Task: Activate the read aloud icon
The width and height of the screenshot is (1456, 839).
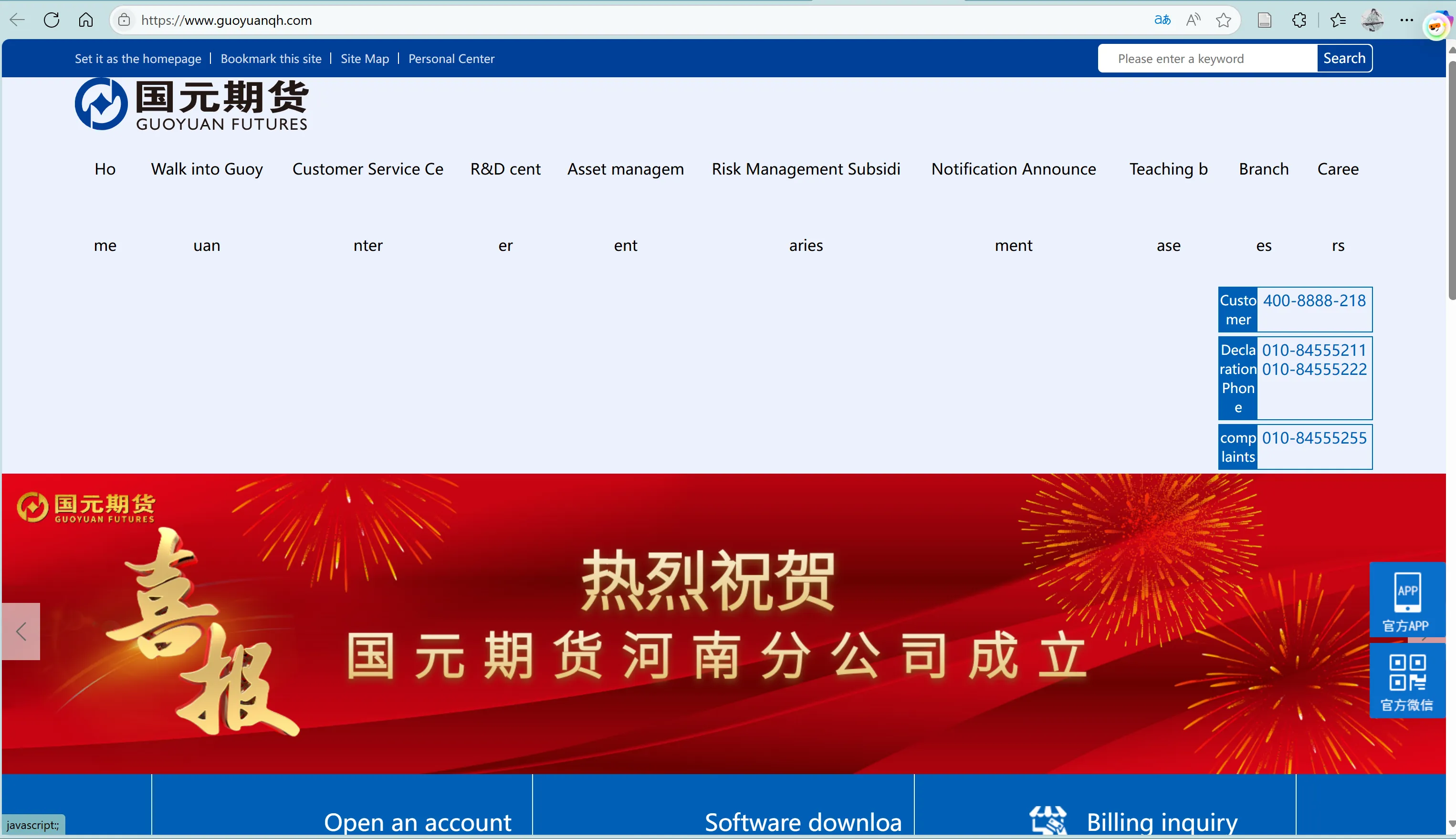Action: click(x=1193, y=20)
